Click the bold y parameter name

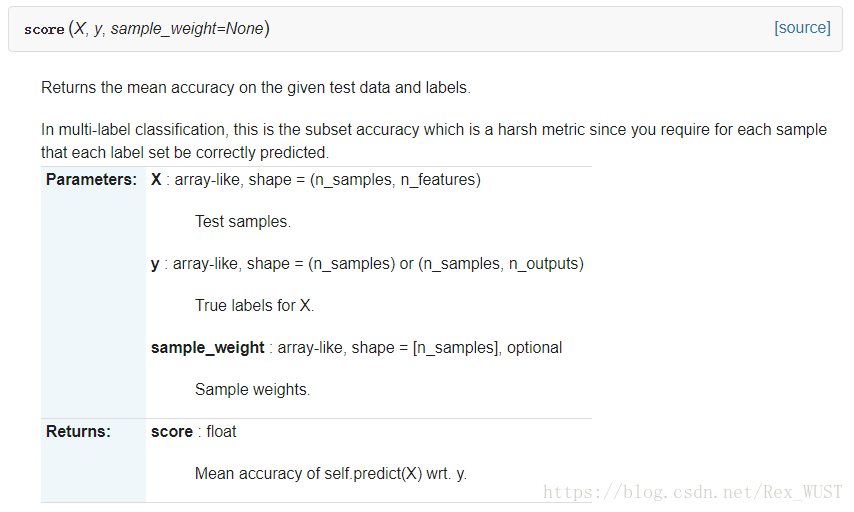coord(155,264)
